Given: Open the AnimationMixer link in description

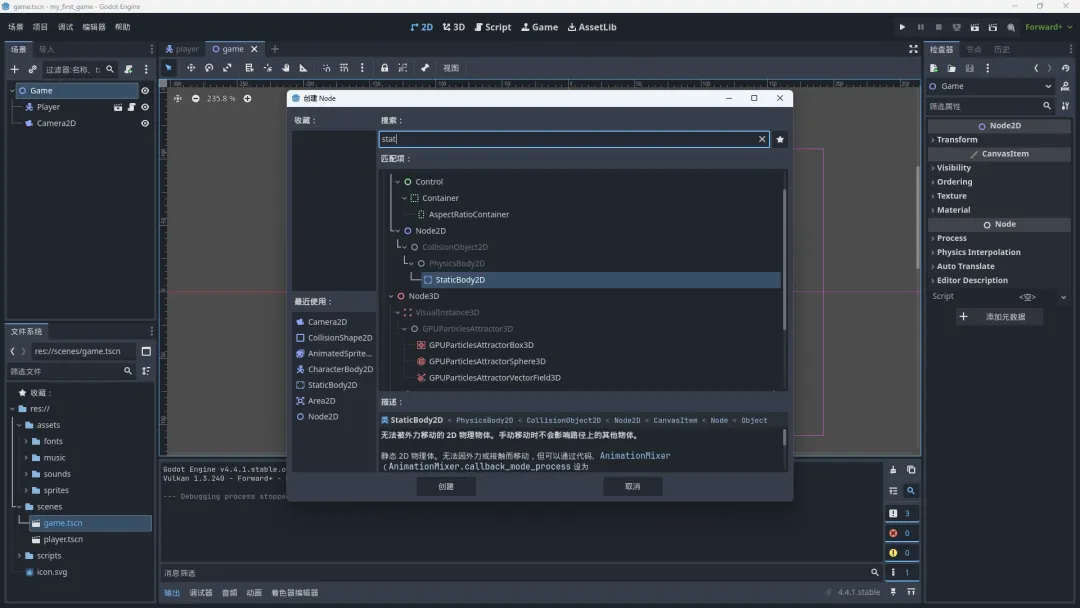Looking at the screenshot, I should [x=635, y=456].
